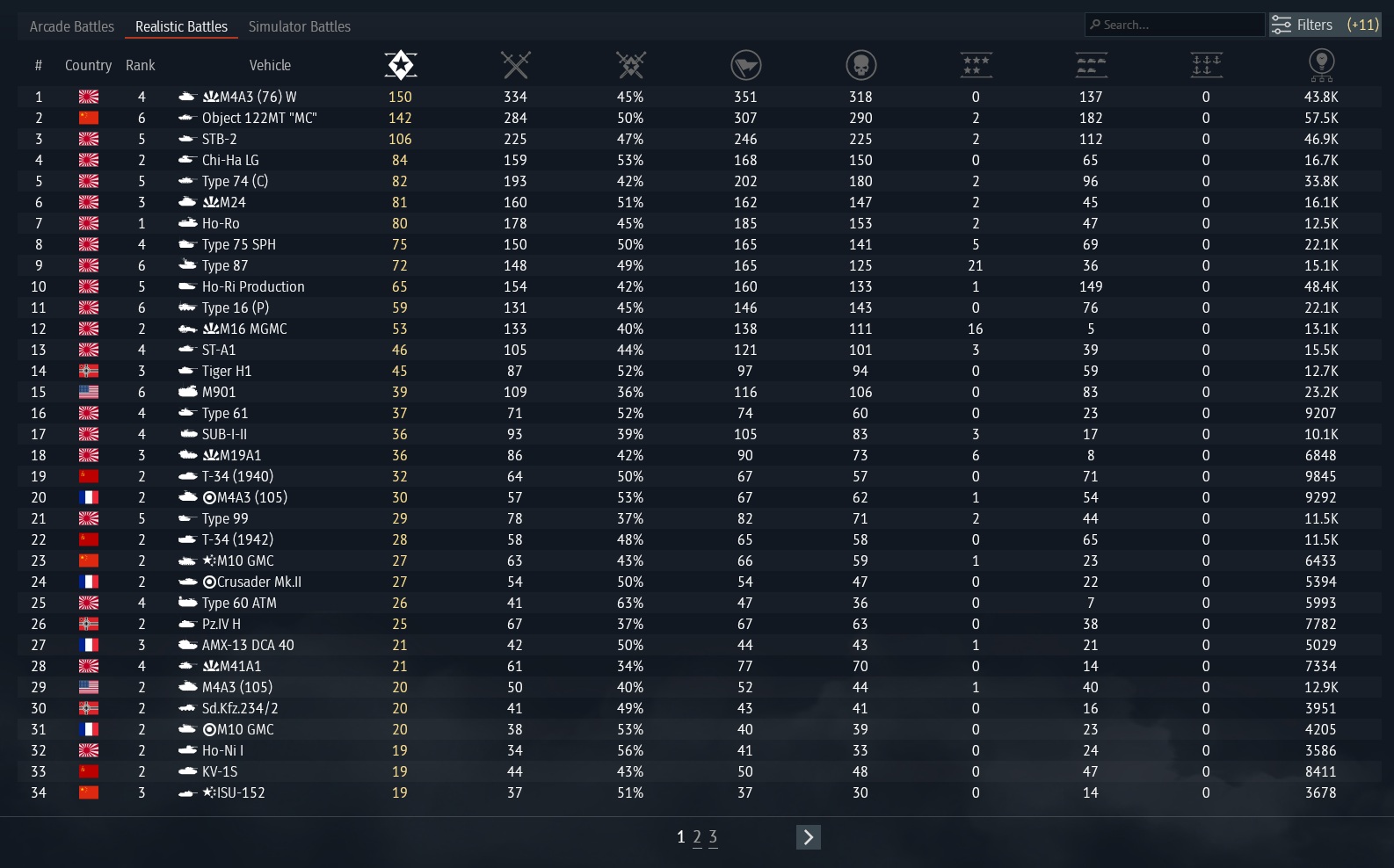Click current page number 1
This screenshot has width=1394, height=868.
pos(680,837)
